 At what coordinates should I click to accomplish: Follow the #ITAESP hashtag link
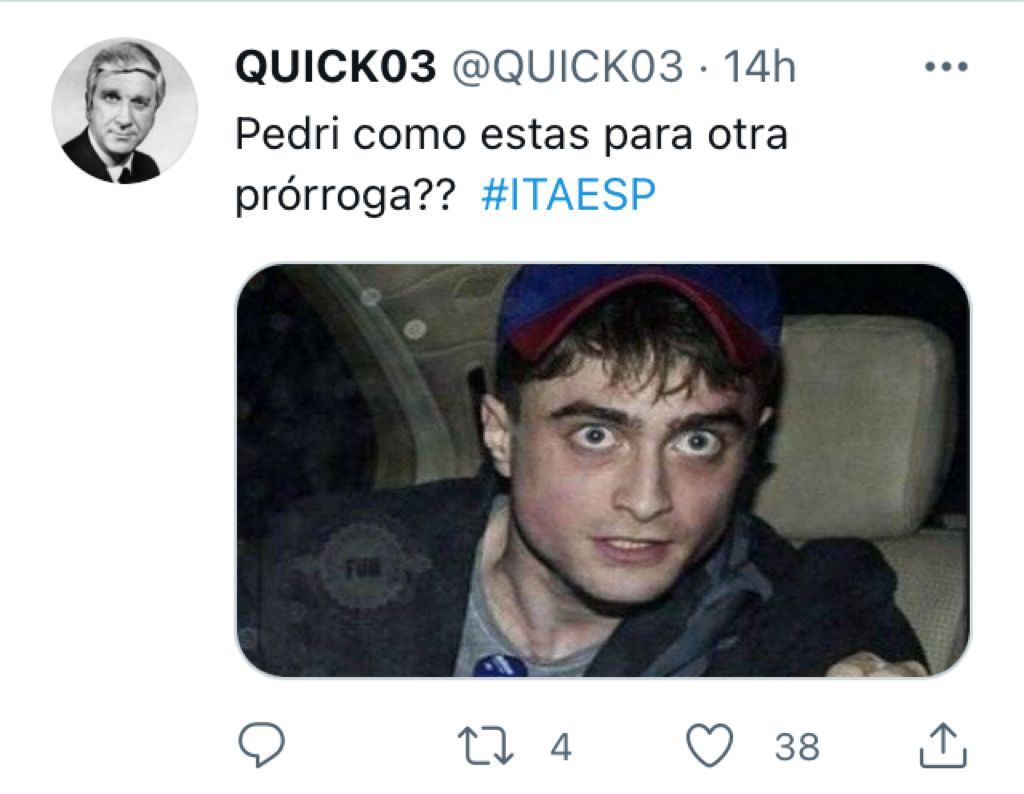568,195
